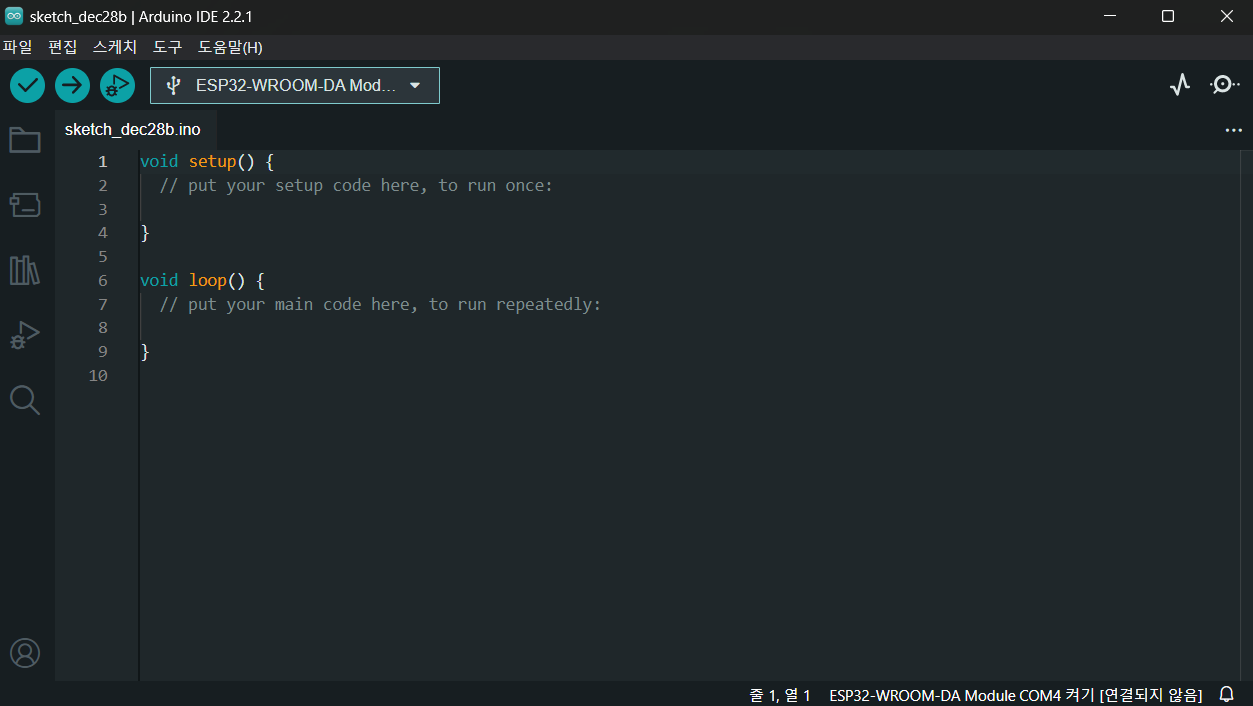Open the Library Manager sidebar
The width and height of the screenshot is (1253, 706).
pos(25,270)
